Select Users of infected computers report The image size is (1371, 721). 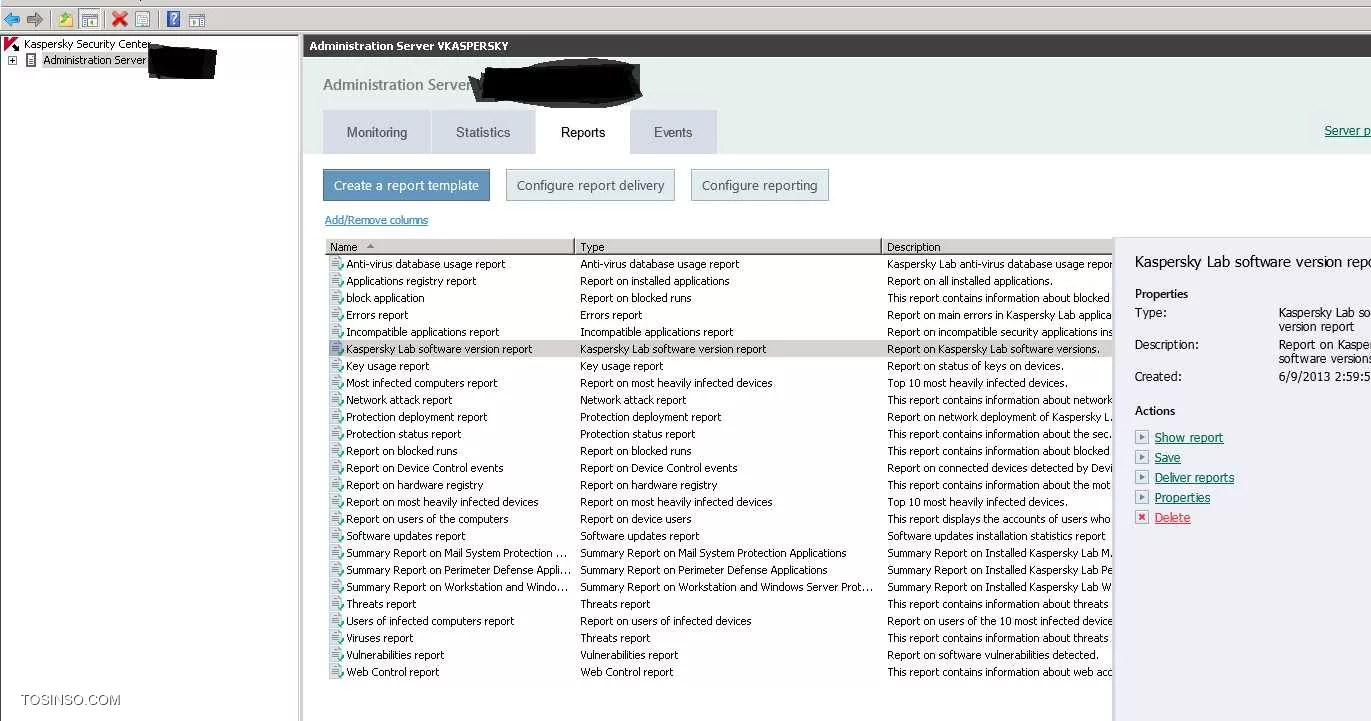[430, 621]
